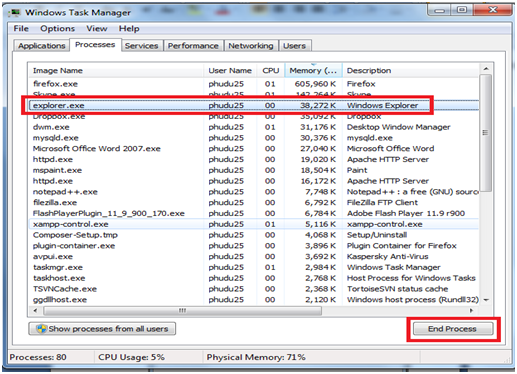
Task: Click the horizontal scrollbar thumb
Action: [x=183, y=311]
